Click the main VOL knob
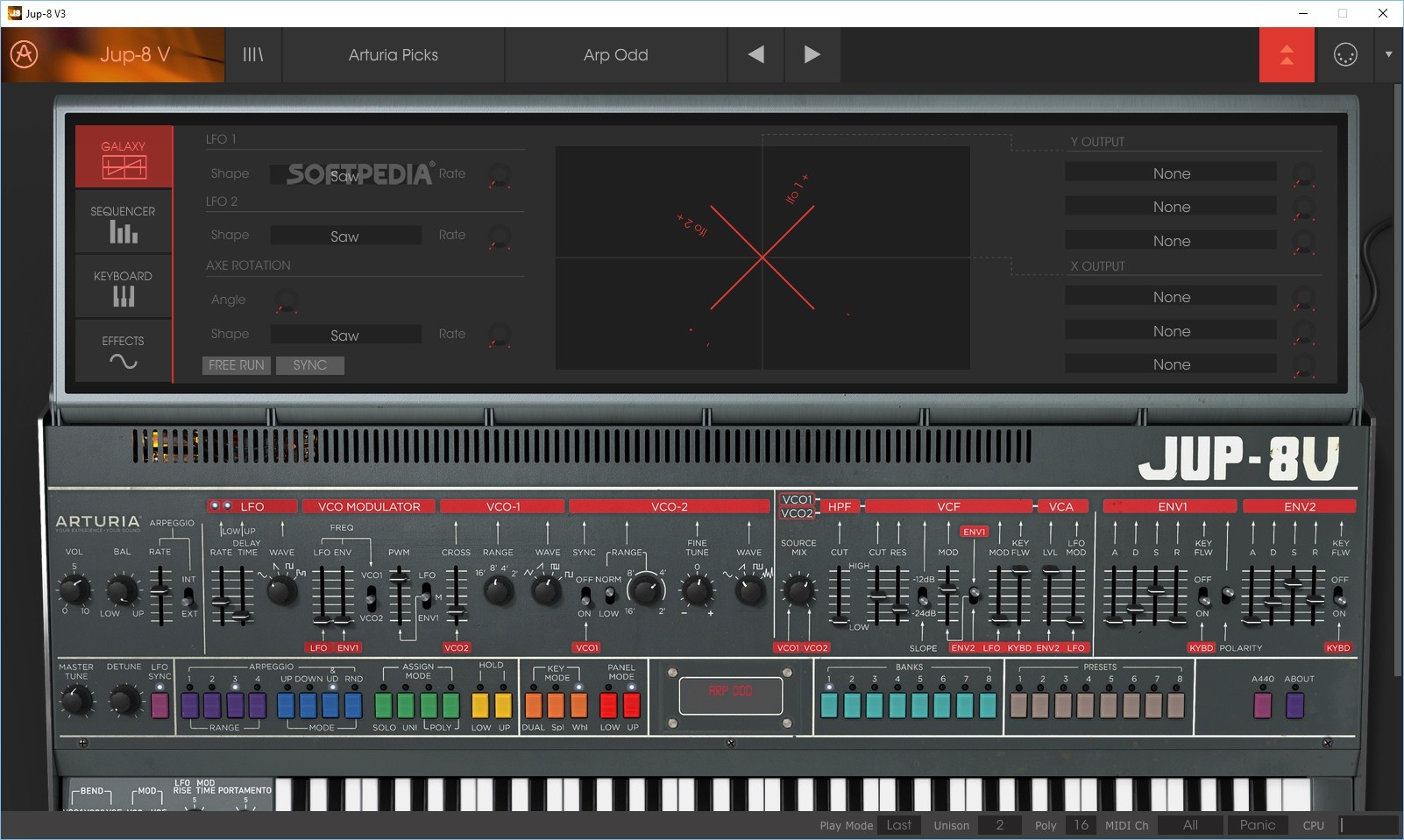 [74, 589]
